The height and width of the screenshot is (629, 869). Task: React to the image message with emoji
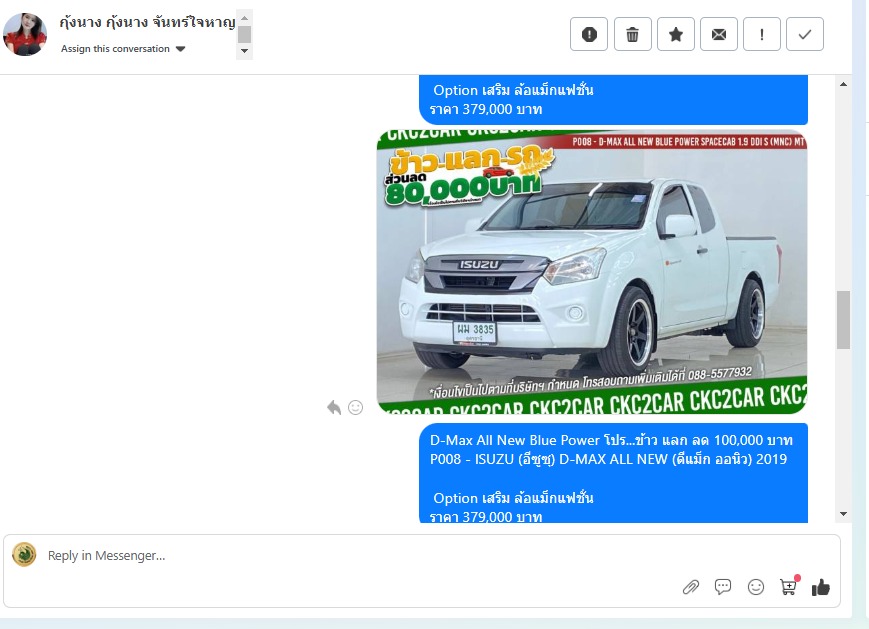[x=355, y=407]
